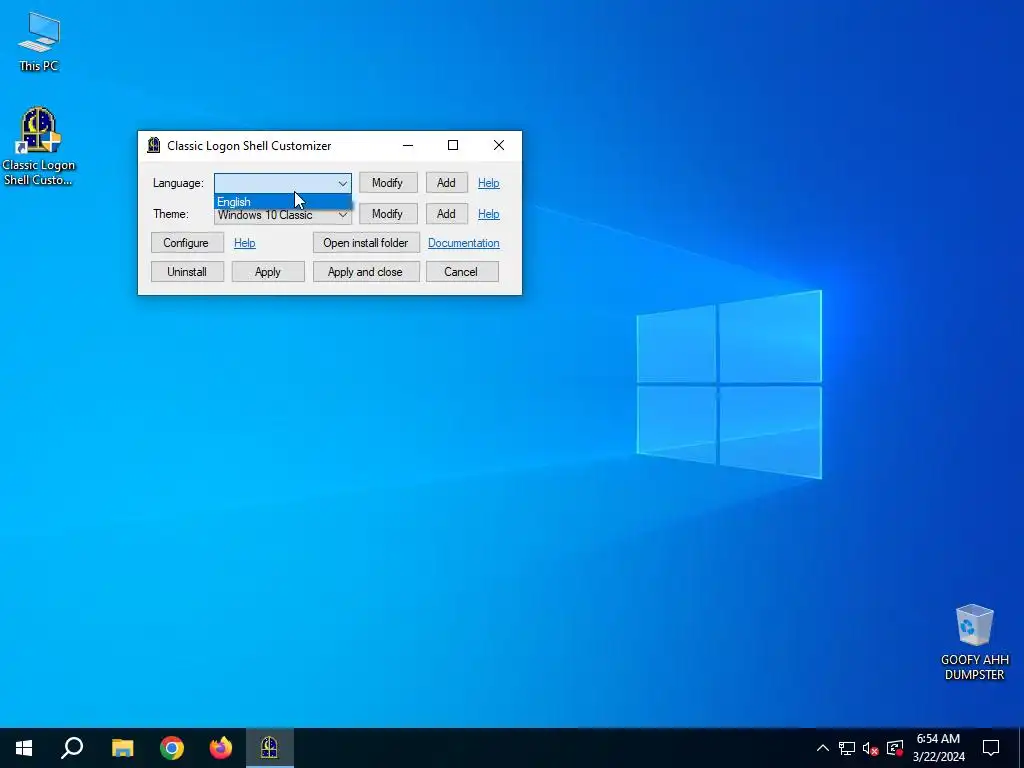Expand the Theme dropdown arrow
This screenshot has width=1024, height=768.
point(343,214)
